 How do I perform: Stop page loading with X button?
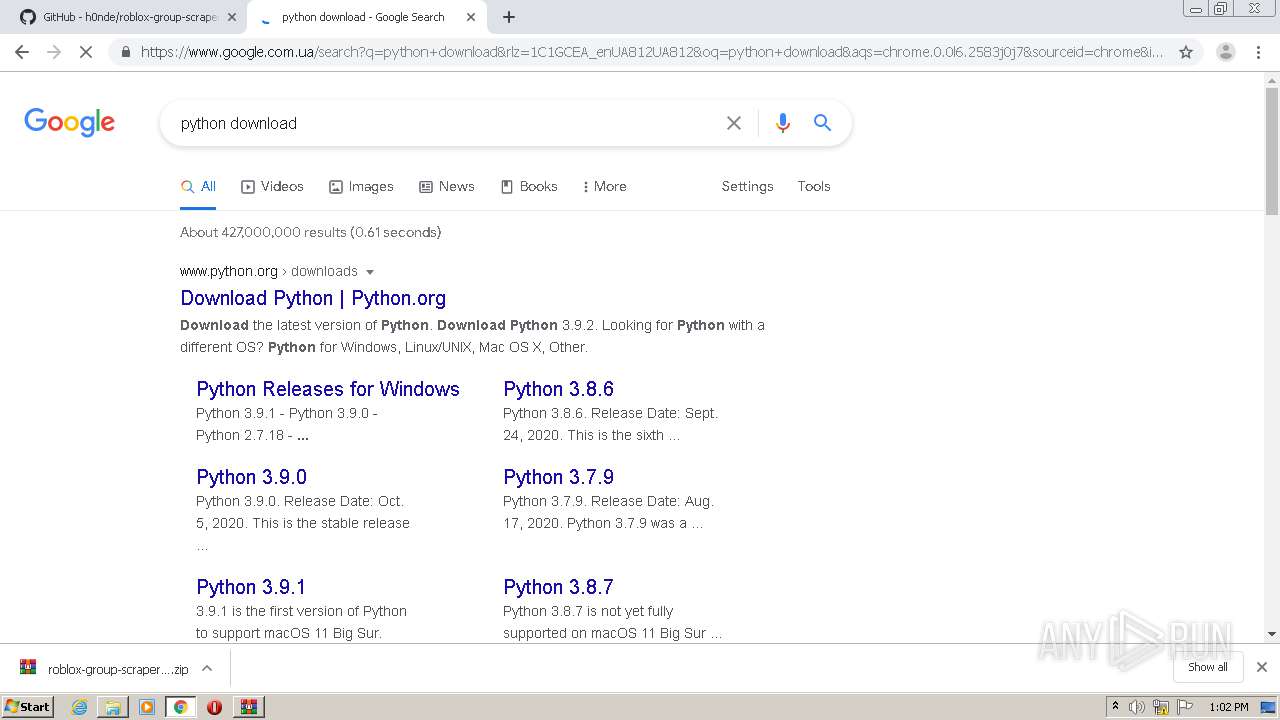86,52
